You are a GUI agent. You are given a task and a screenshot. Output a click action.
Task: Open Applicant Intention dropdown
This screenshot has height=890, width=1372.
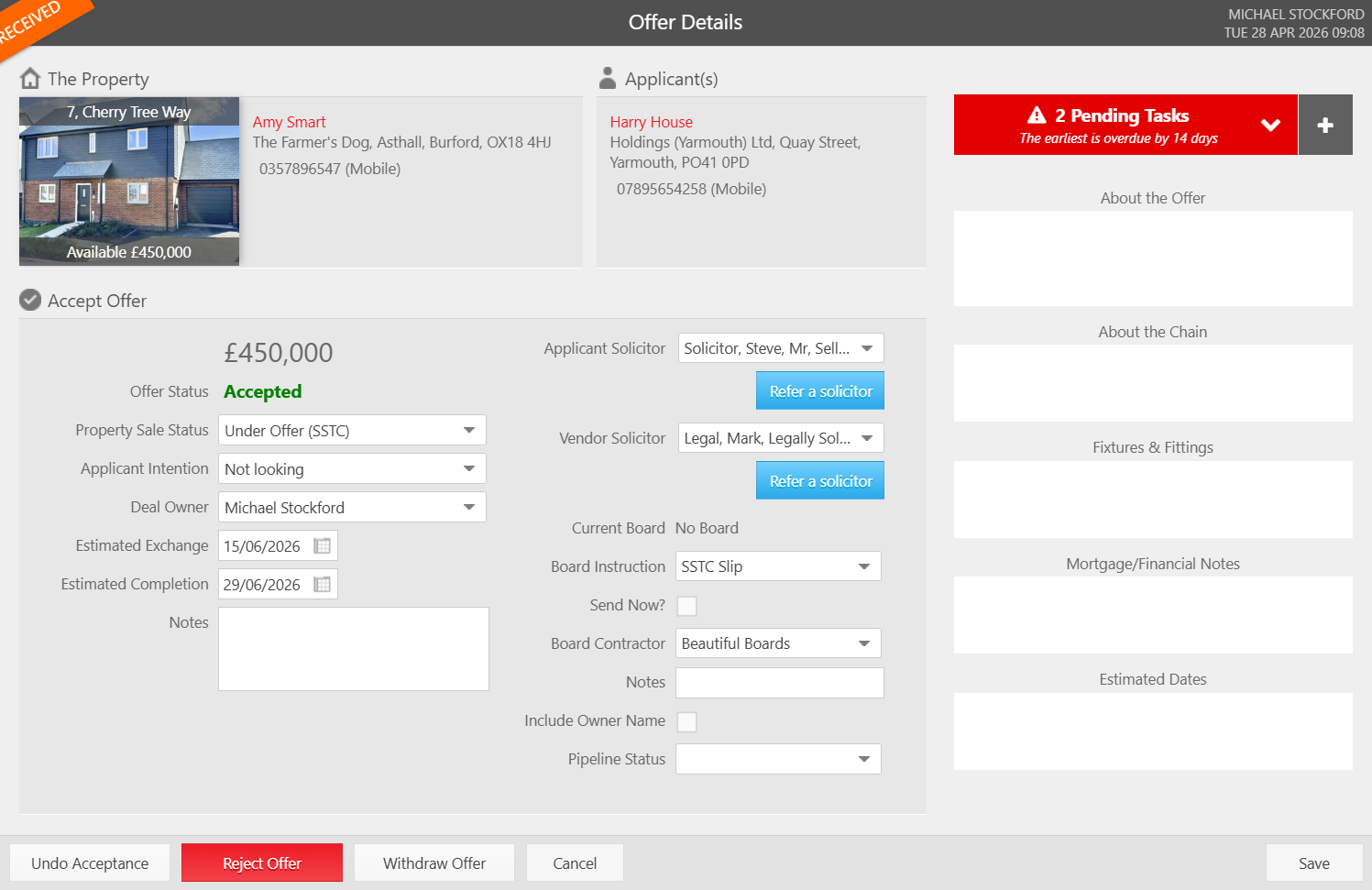(x=352, y=469)
